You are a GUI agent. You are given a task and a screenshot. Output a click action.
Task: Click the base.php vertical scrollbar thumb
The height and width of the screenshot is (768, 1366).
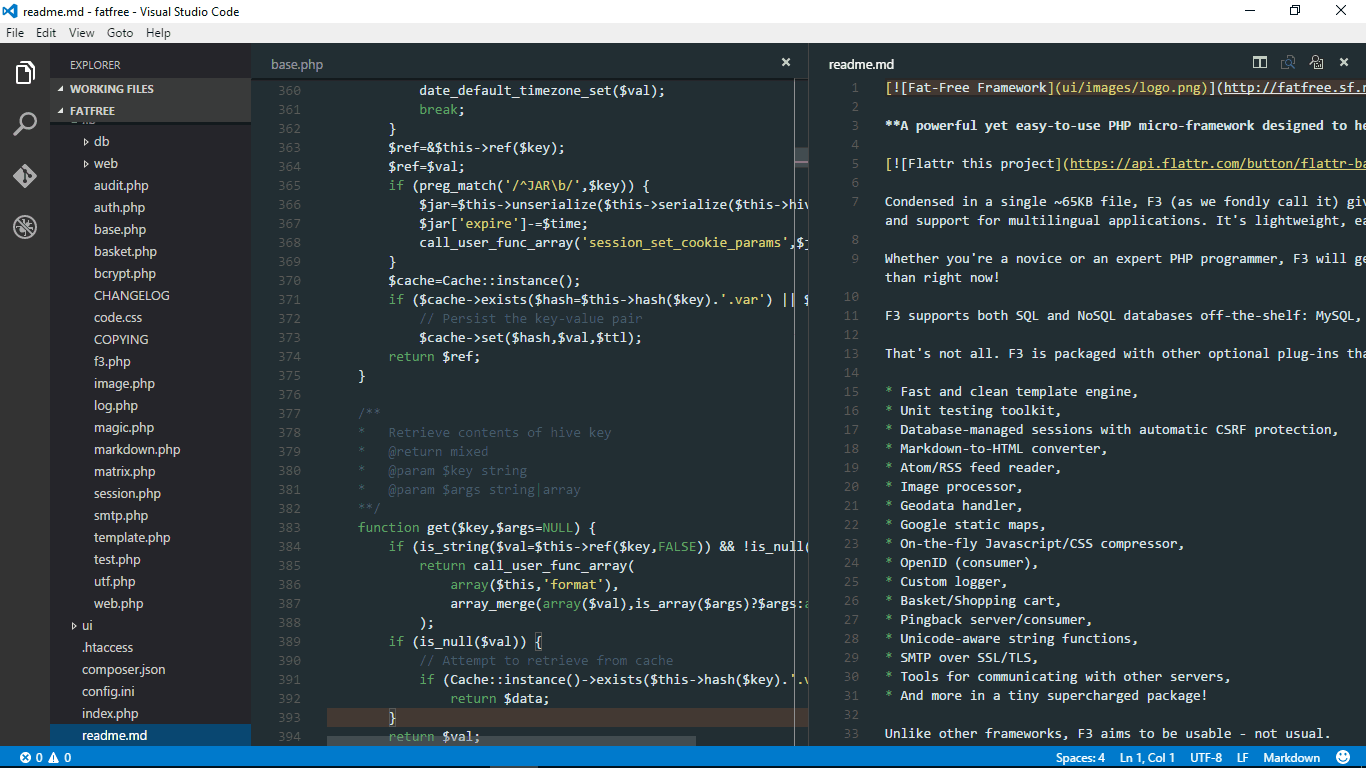tap(801, 158)
